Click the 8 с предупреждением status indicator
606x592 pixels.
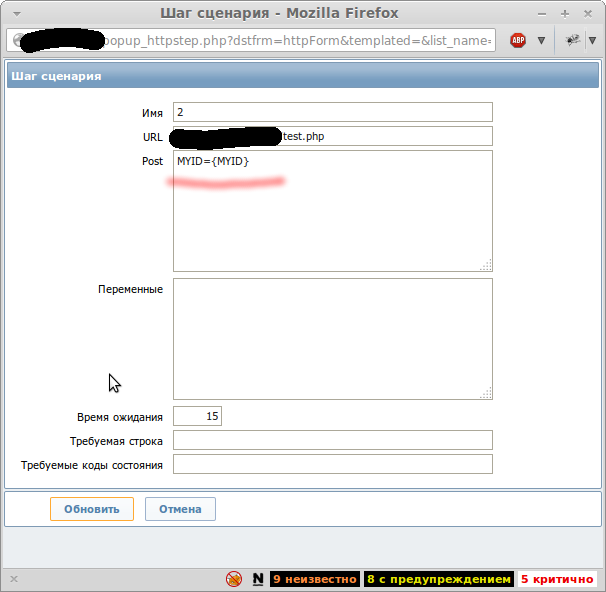pyautogui.click(x=439, y=579)
